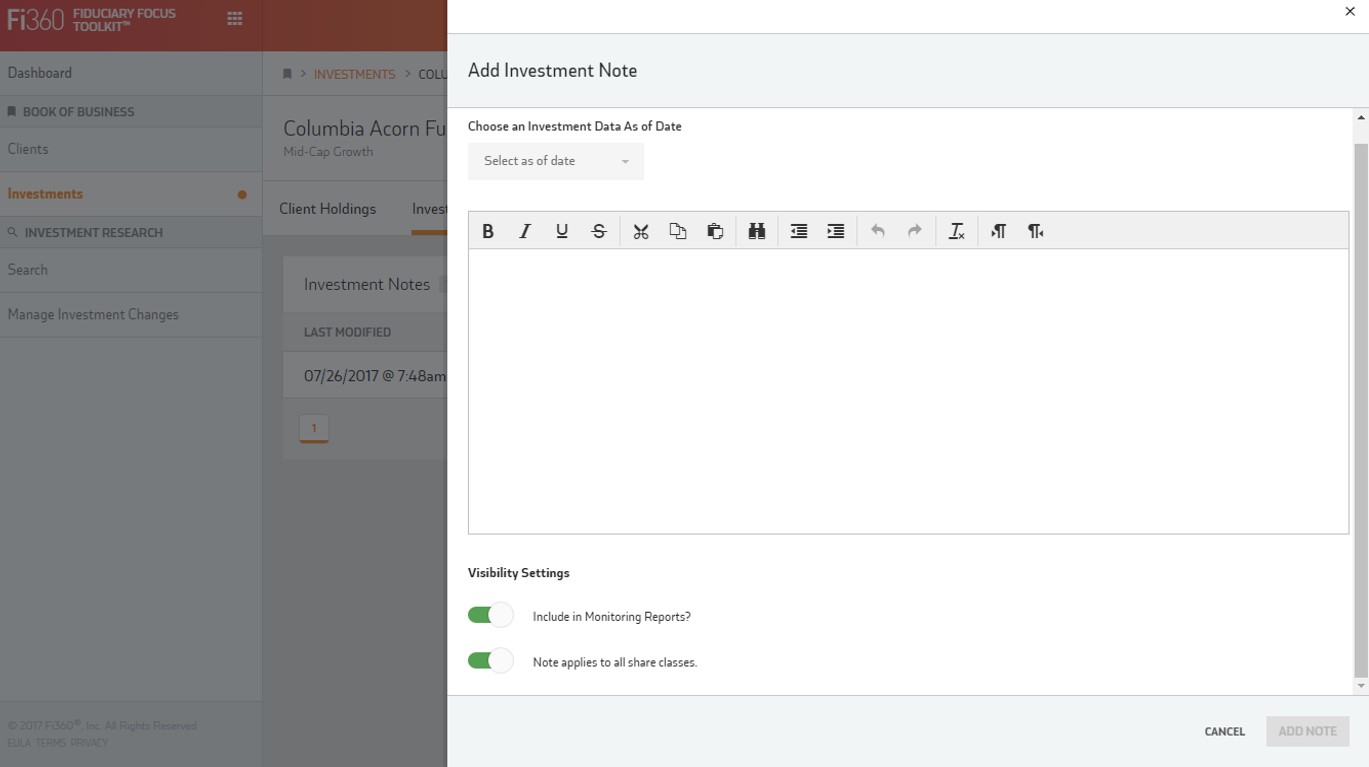
Task: Disable Note applies to all share classes
Action: click(x=490, y=661)
